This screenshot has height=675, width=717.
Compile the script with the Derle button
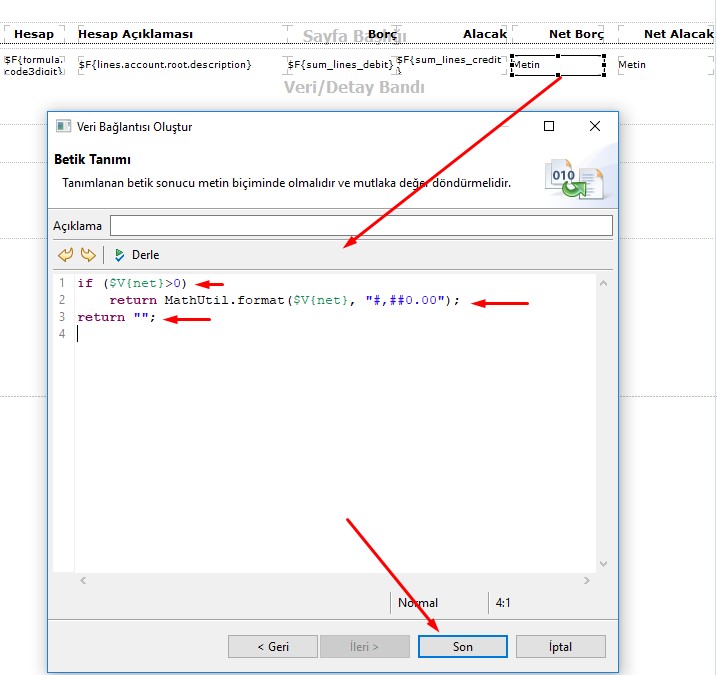(x=136, y=255)
